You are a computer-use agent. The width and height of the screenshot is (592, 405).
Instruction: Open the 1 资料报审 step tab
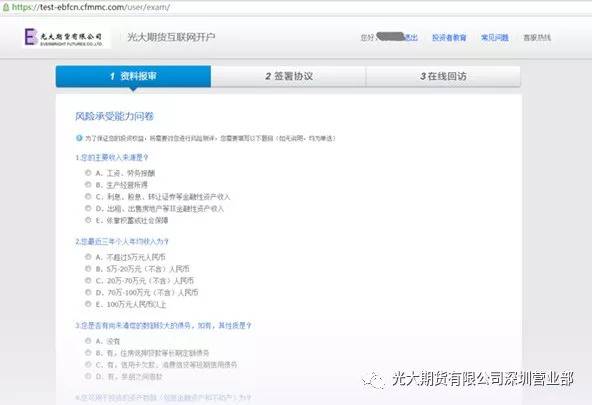tap(133, 76)
